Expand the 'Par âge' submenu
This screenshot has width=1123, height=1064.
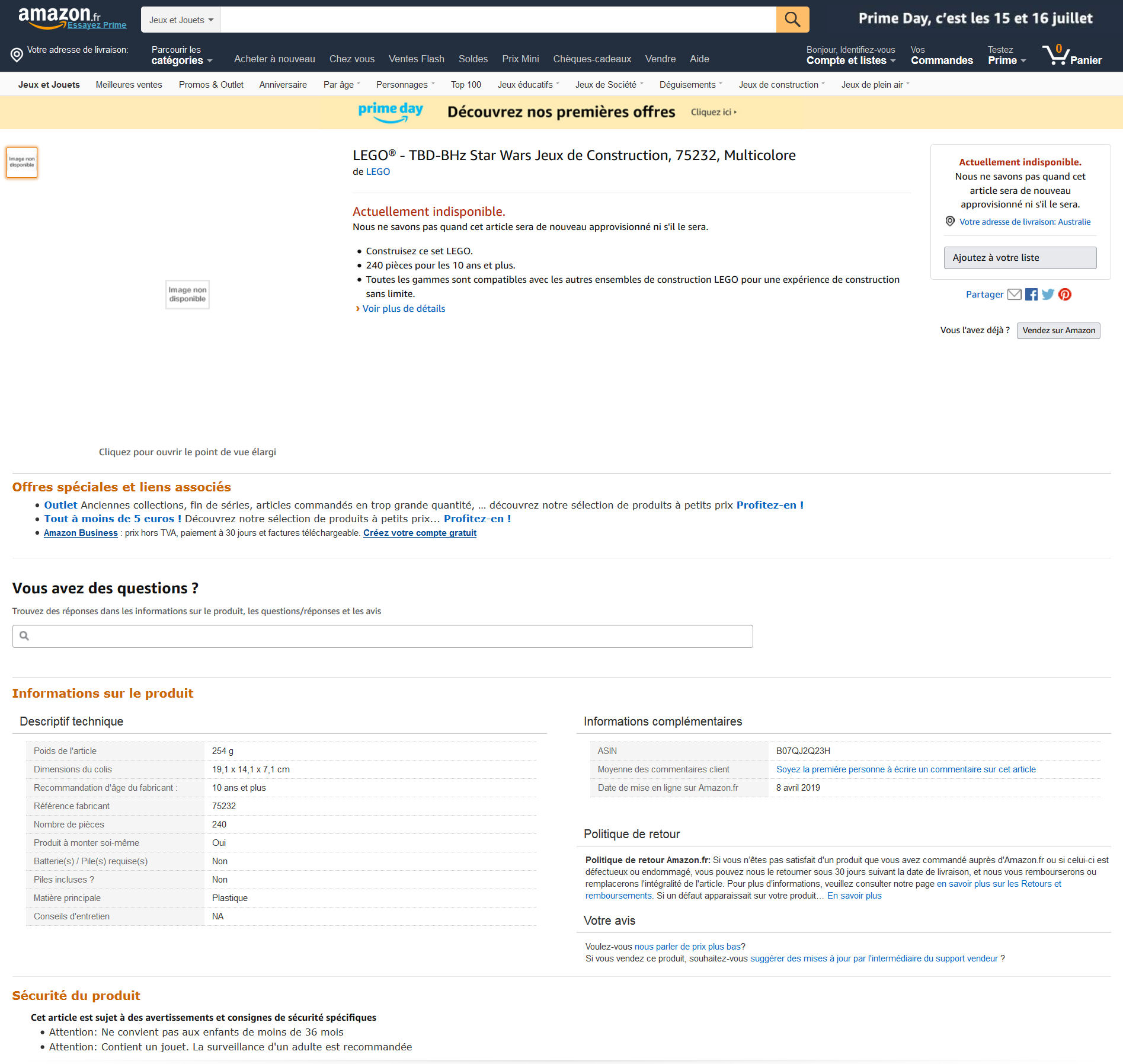pyautogui.click(x=342, y=85)
